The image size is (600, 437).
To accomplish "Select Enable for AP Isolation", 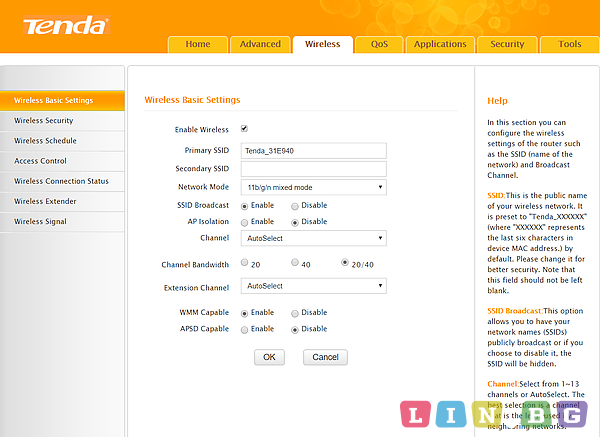I will point(244,223).
